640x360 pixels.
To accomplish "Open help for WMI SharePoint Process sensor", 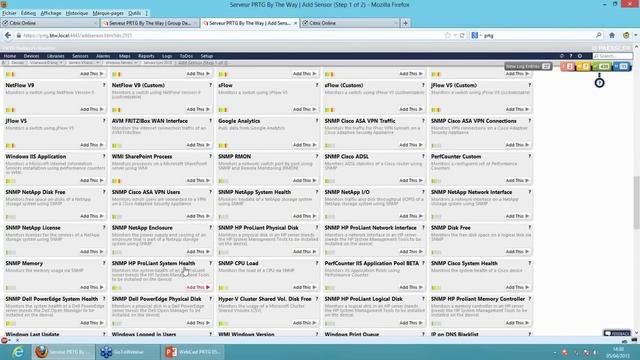I will [211, 156].
